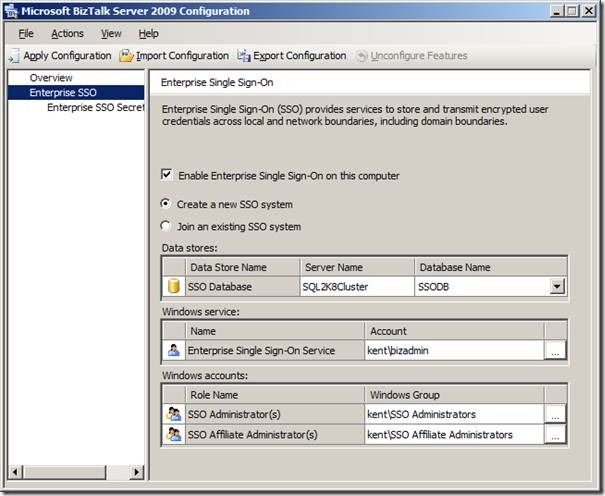Select Join an existing SSO system radio
Viewport: 605px width, 496px height.
tap(166, 226)
